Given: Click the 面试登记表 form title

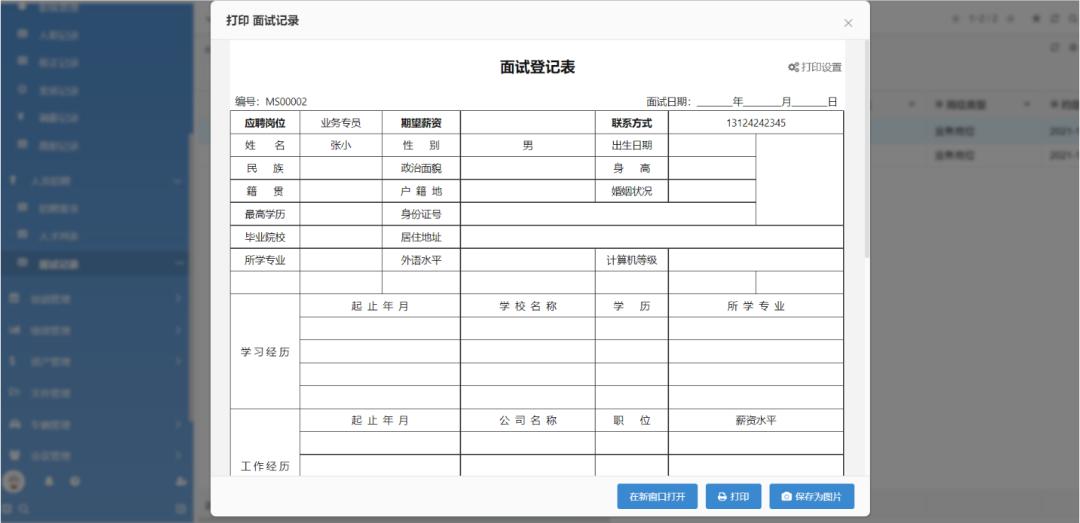Looking at the screenshot, I should pos(537,67).
